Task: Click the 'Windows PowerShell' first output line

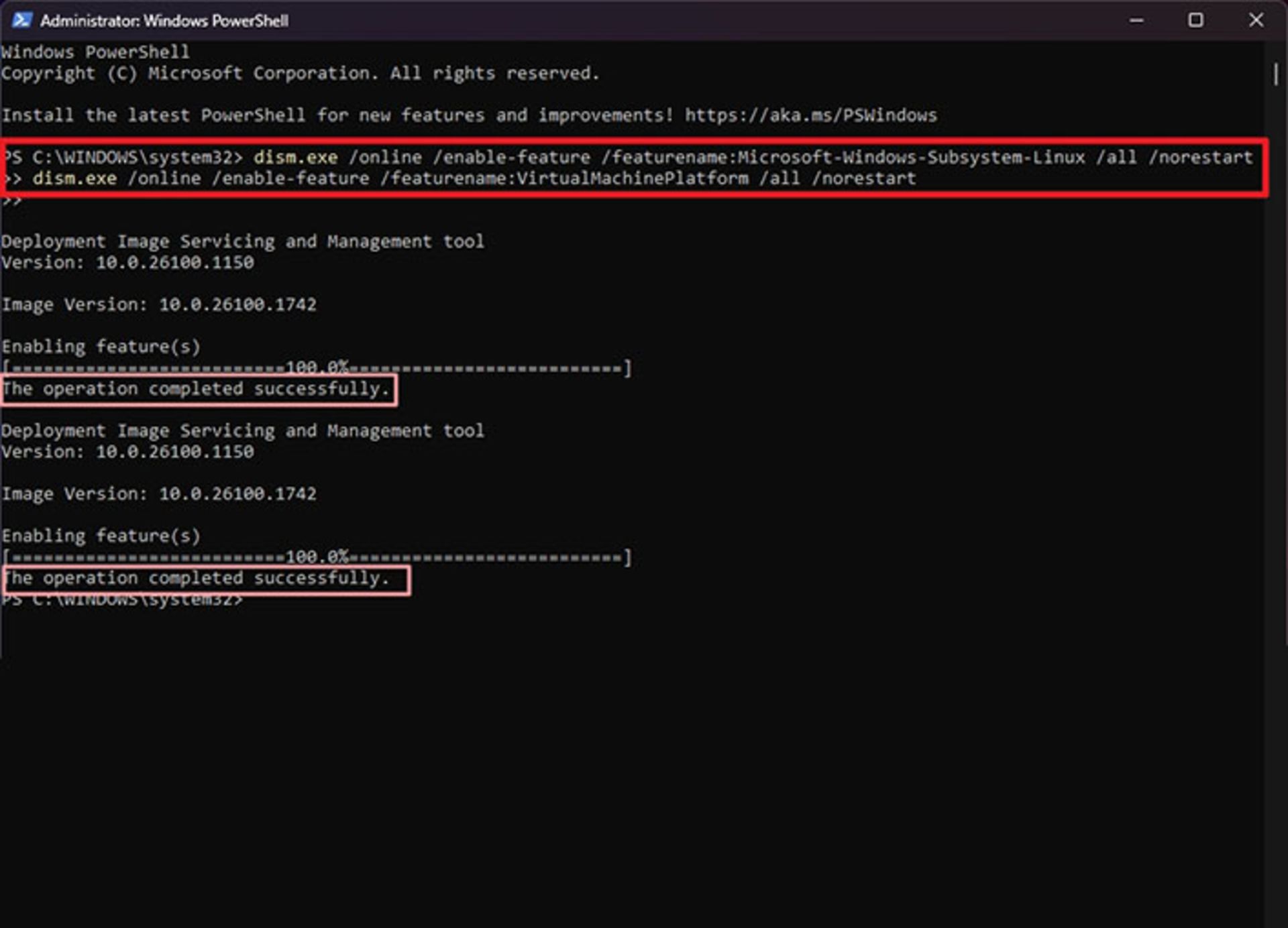Action: (x=96, y=52)
